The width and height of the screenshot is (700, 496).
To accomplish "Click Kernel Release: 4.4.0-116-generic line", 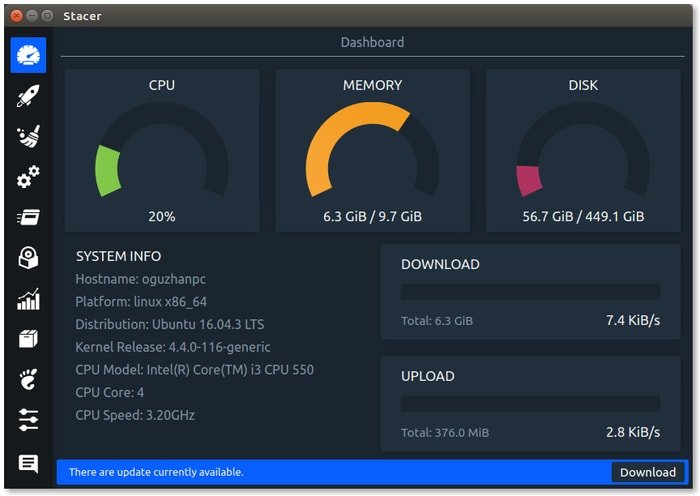I will click(173, 347).
